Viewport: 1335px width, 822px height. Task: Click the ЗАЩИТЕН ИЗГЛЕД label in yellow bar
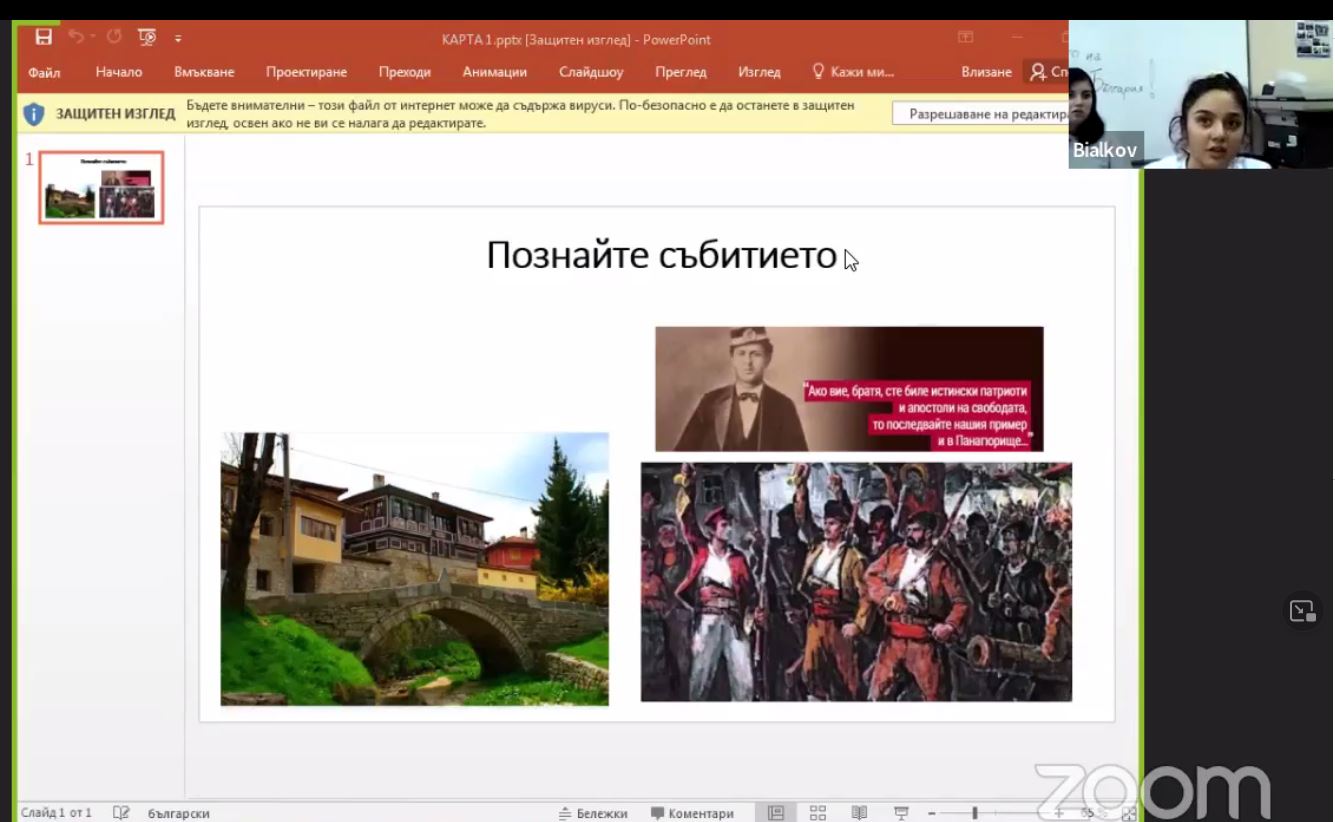click(x=115, y=114)
